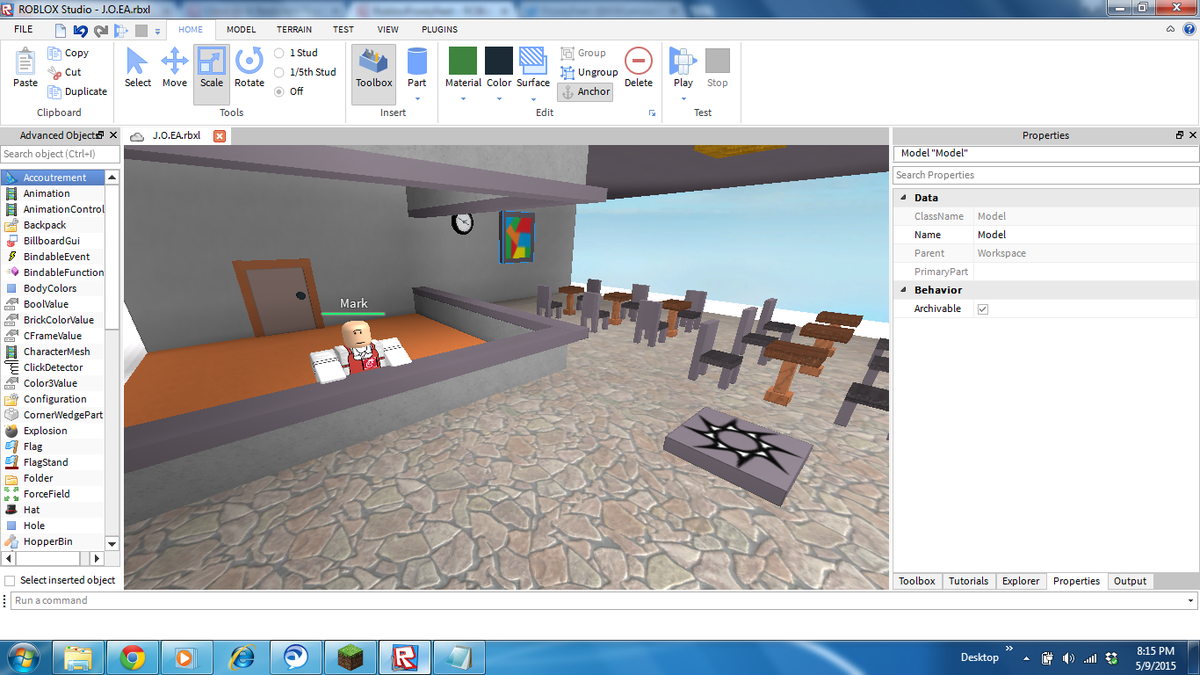Open the Surface dropdown arrow
1200x675 pixels.
533,98
